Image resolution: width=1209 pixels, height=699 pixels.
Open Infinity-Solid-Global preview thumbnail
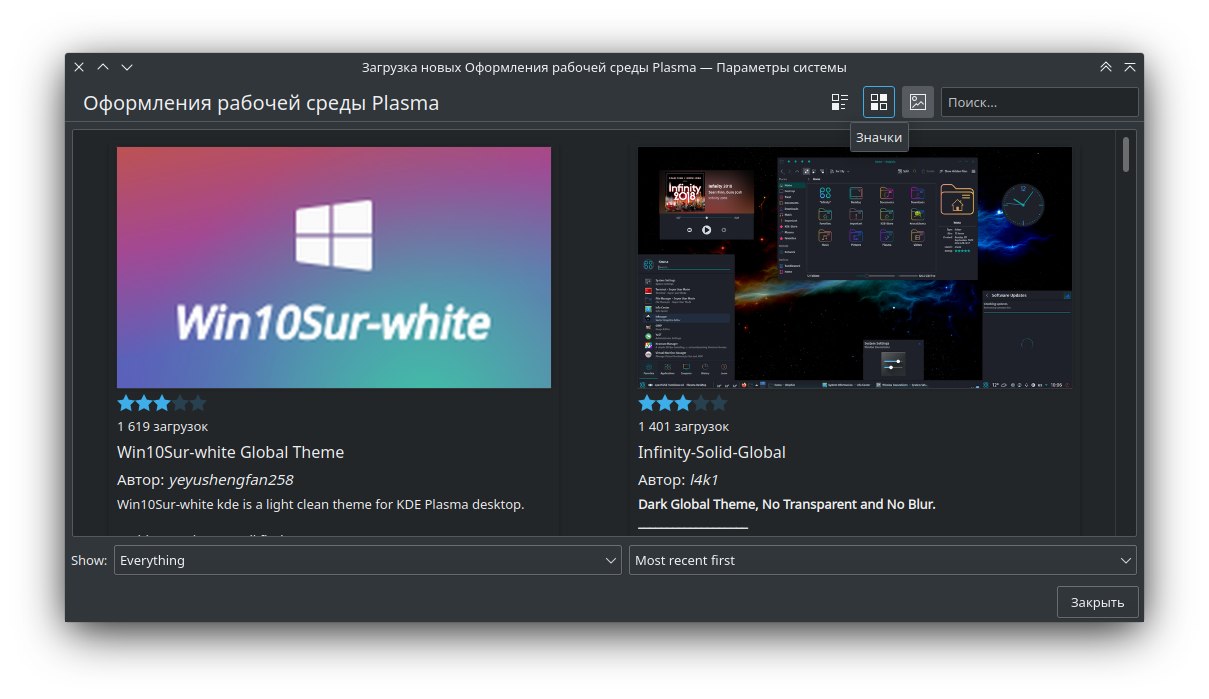(855, 268)
